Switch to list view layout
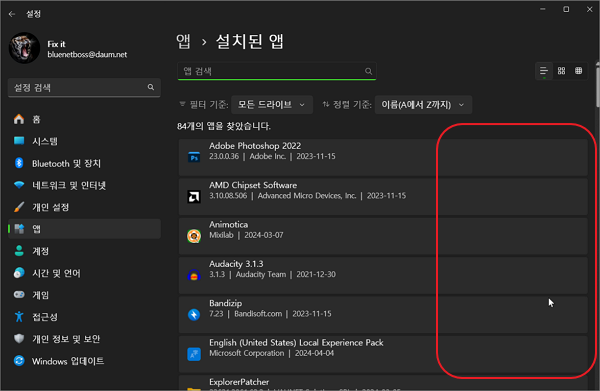 [544, 71]
